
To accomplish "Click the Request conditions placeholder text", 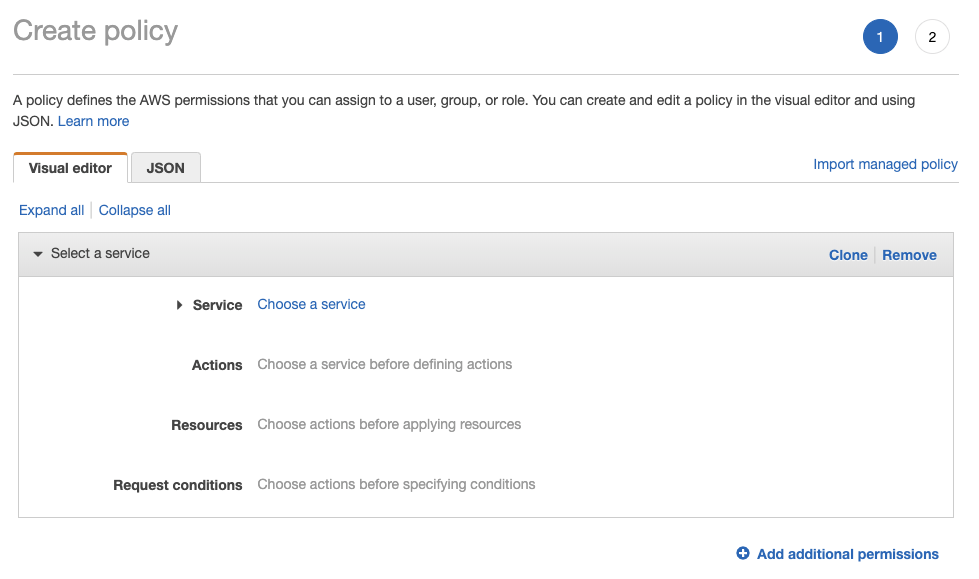I will [396, 484].
